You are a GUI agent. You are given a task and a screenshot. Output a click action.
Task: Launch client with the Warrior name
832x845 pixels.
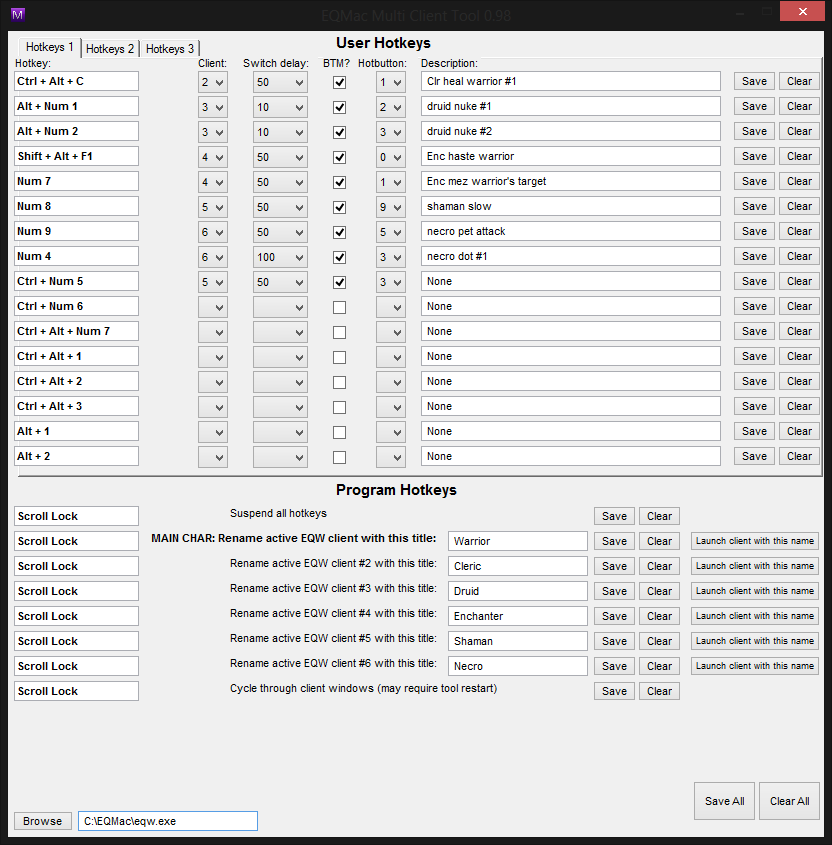point(754,541)
